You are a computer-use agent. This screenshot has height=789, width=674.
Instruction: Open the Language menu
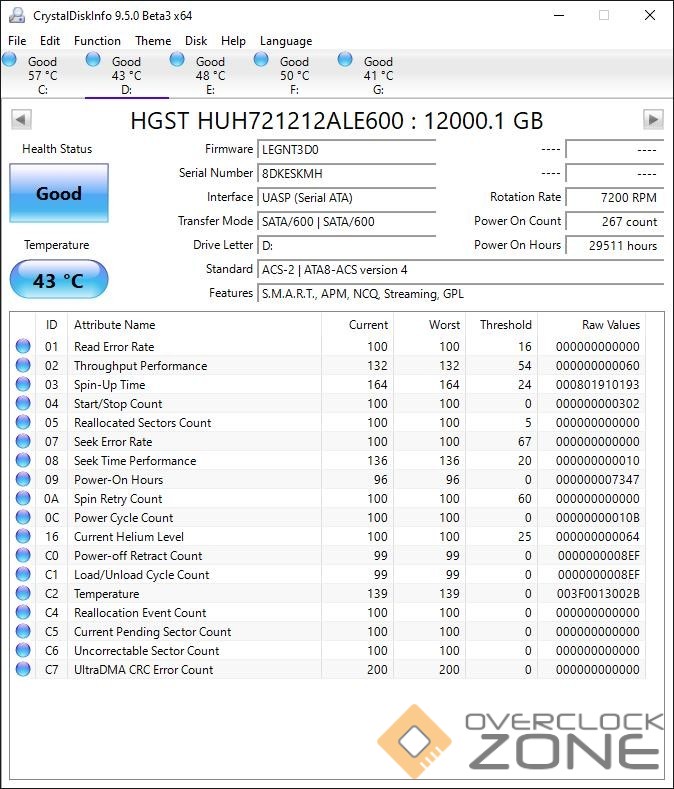pyautogui.click(x=286, y=41)
